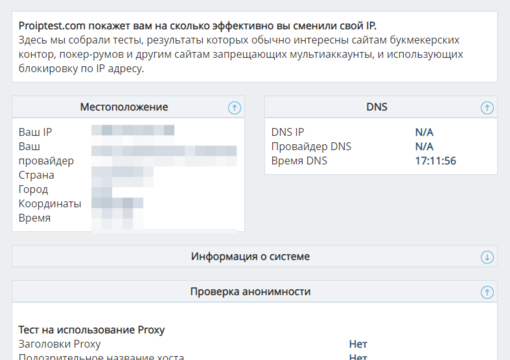This screenshot has height=360, width=510.
Task: Select the Координаты label
Action: (50, 204)
